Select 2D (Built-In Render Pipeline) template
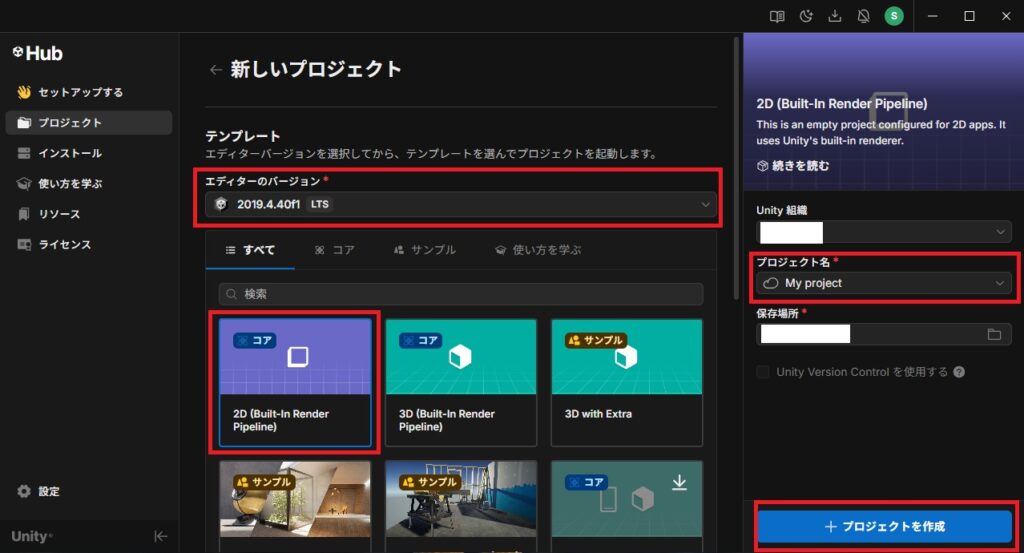The image size is (1024, 553). coord(295,383)
